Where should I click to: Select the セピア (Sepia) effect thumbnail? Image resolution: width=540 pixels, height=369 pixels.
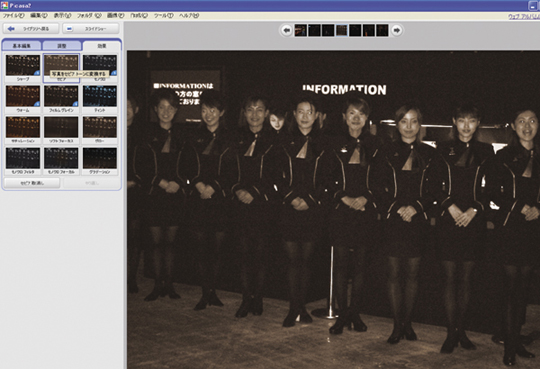coord(61,68)
